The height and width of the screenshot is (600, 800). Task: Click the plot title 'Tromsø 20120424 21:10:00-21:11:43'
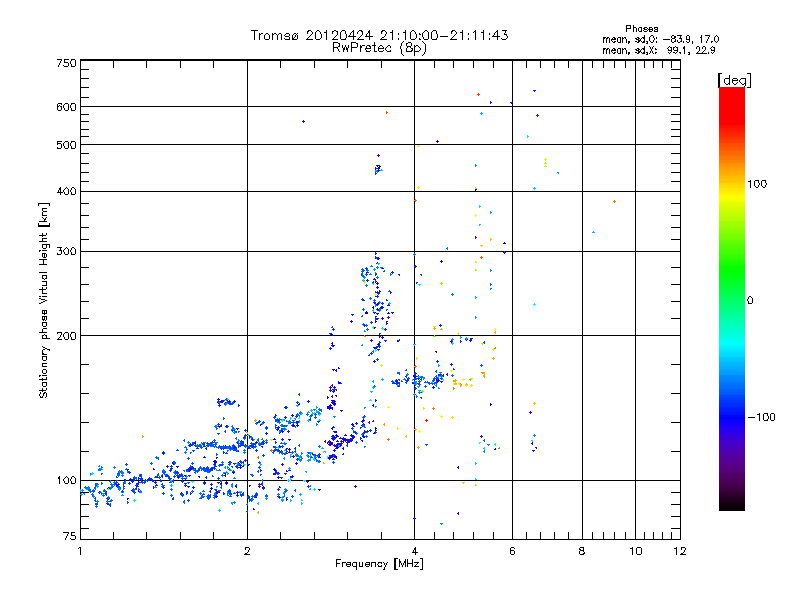pos(379,35)
